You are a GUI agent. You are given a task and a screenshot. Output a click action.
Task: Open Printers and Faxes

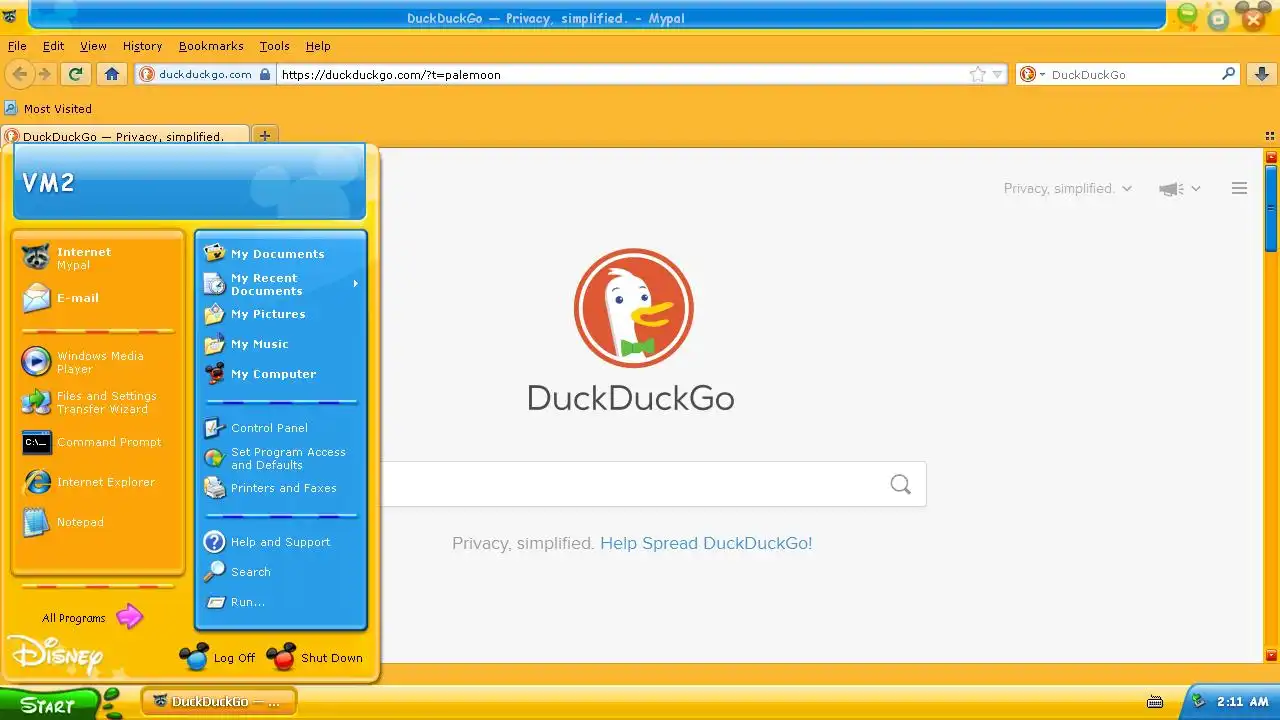[x=280, y=488]
